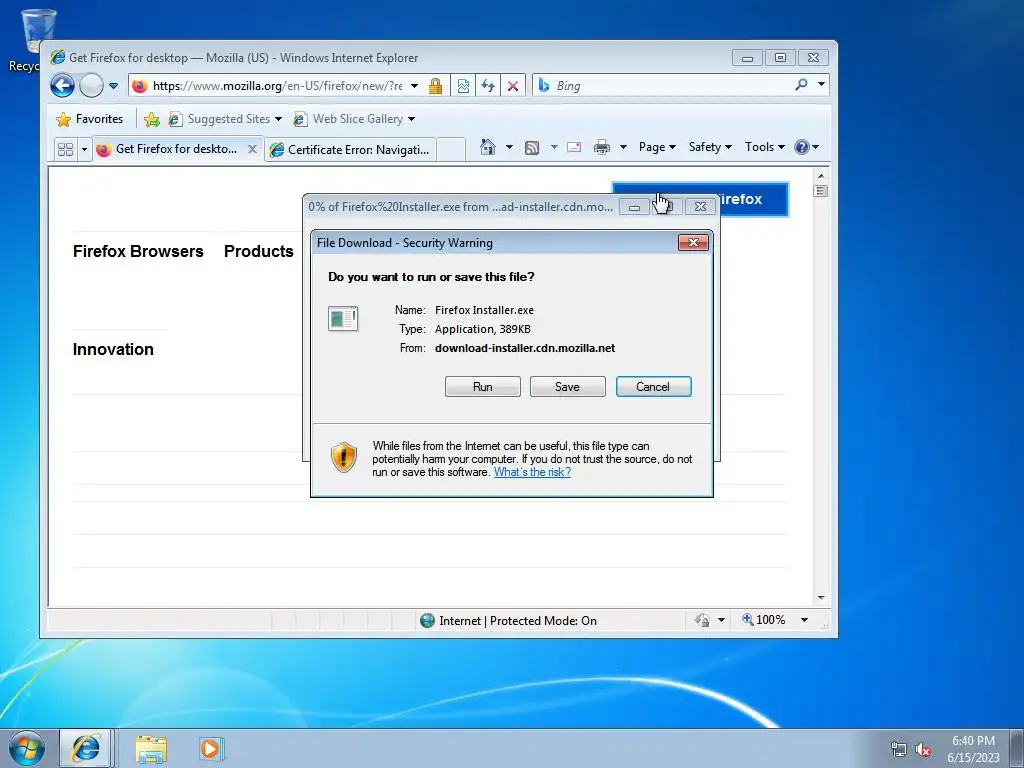
Task: Click the Read Mail icon
Action: click(x=574, y=147)
